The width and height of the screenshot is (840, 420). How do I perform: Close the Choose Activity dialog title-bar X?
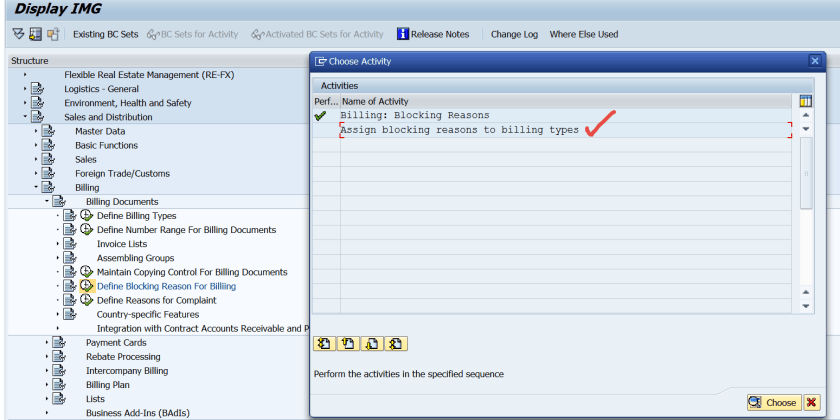(x=815, y=61)
